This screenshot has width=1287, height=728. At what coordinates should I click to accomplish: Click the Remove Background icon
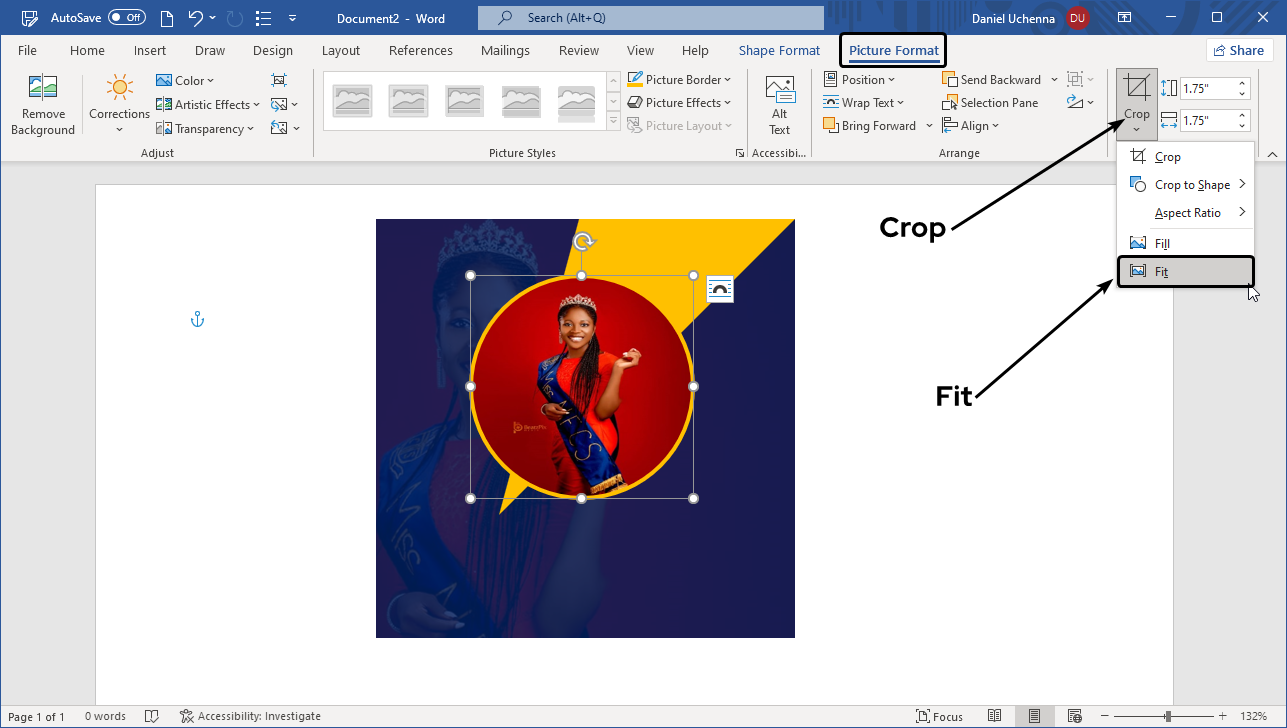[x=43, y=90]
